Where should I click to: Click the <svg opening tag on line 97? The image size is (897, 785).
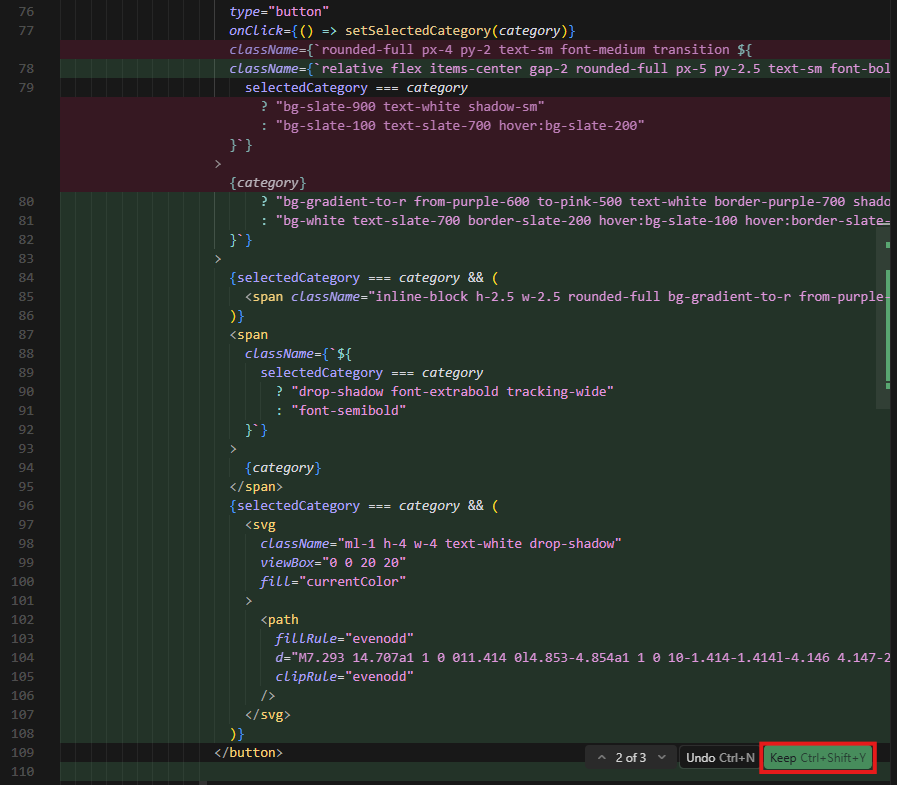tap(260, 525)
